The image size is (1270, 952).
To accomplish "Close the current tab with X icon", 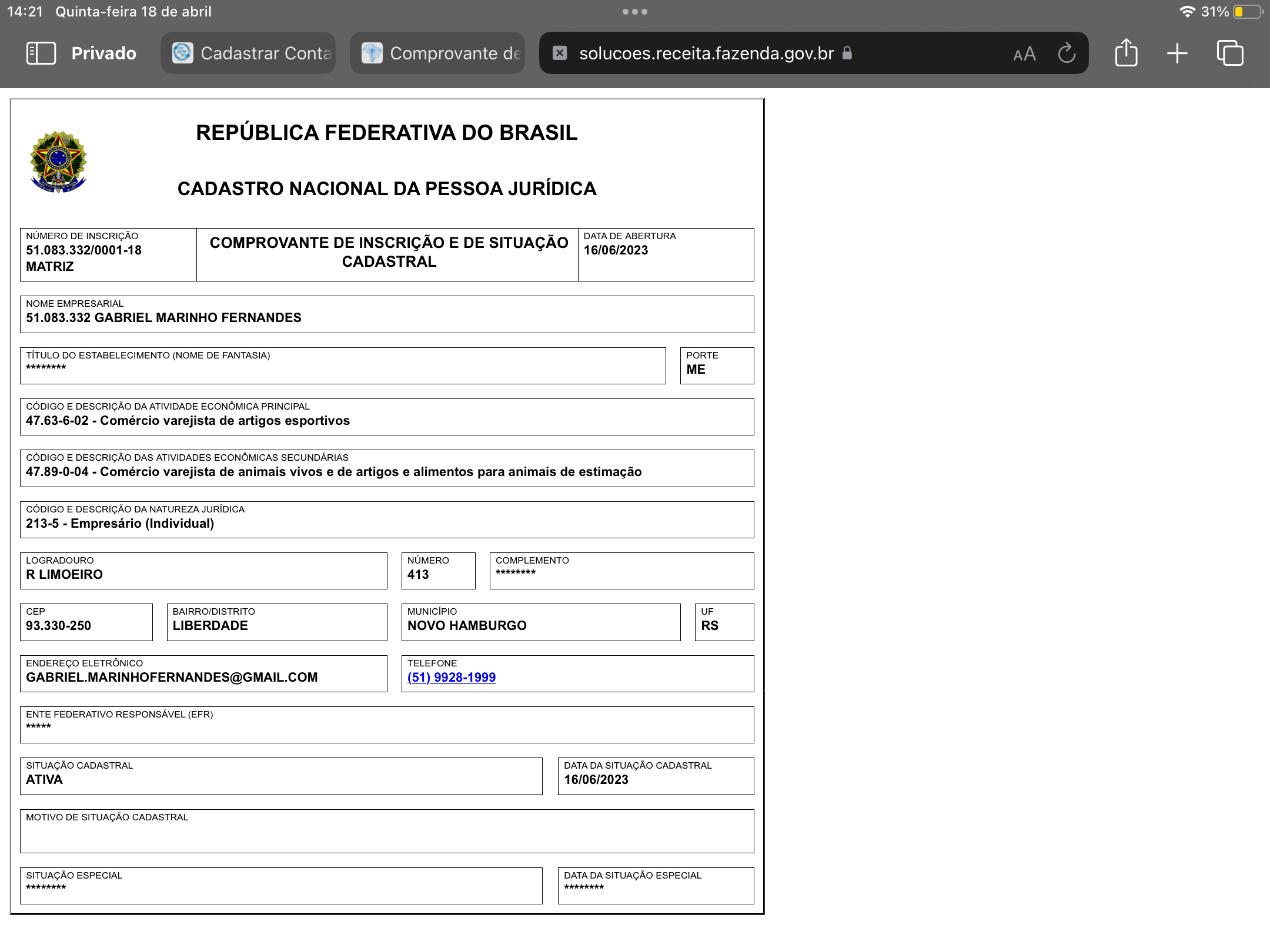I will pos(560,53).
